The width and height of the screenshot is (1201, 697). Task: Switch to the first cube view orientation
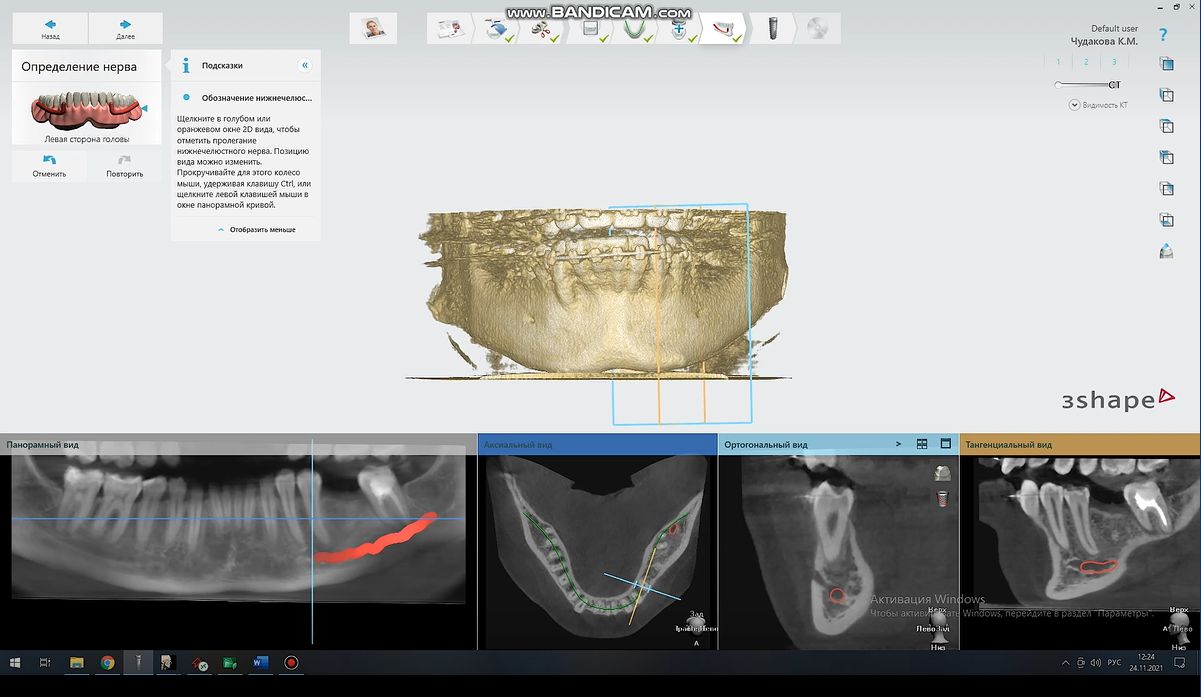pyautogui.click(x=1166, y=64)
